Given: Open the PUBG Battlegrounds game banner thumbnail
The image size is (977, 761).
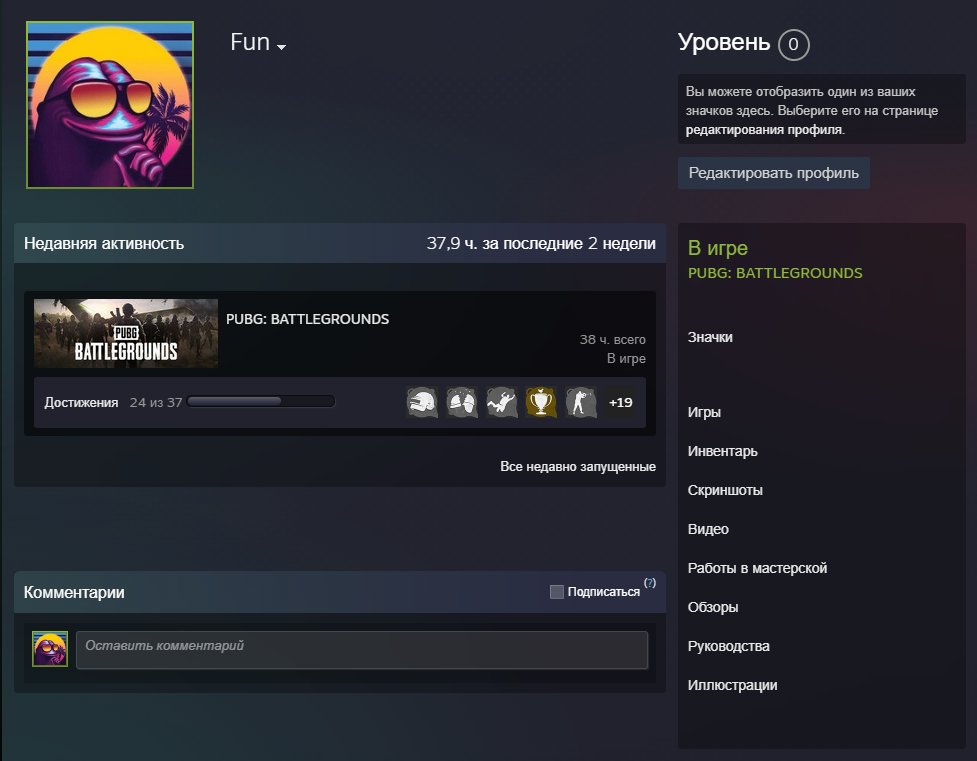Looking at the screenshot, I should [x=126, y=333].
